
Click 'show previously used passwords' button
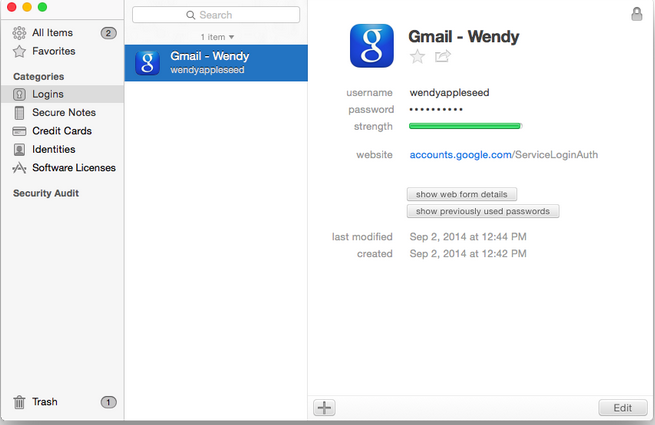tap(483, 211)
